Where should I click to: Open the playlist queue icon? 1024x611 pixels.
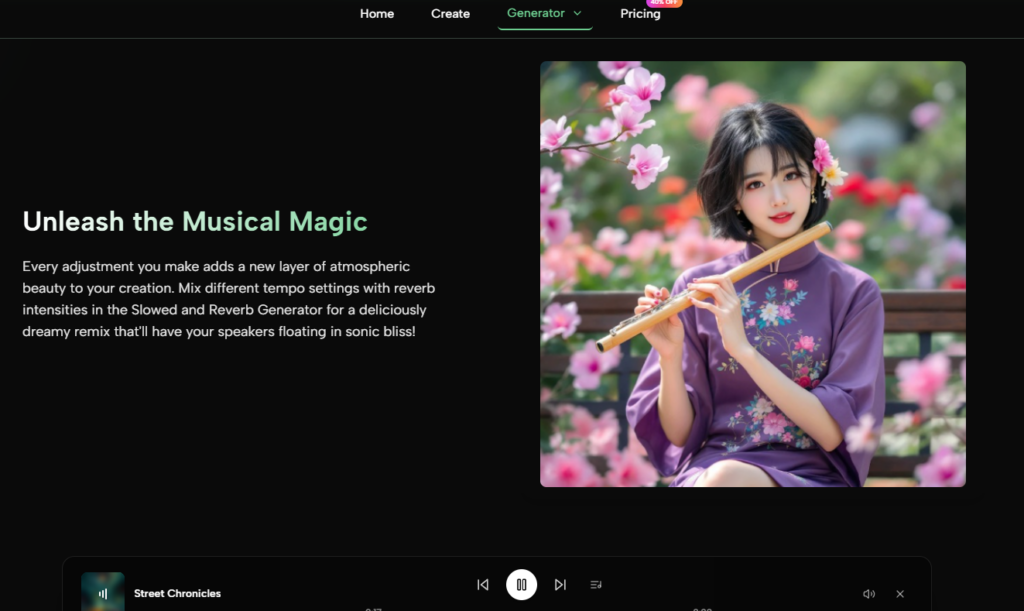click(596, 585)
